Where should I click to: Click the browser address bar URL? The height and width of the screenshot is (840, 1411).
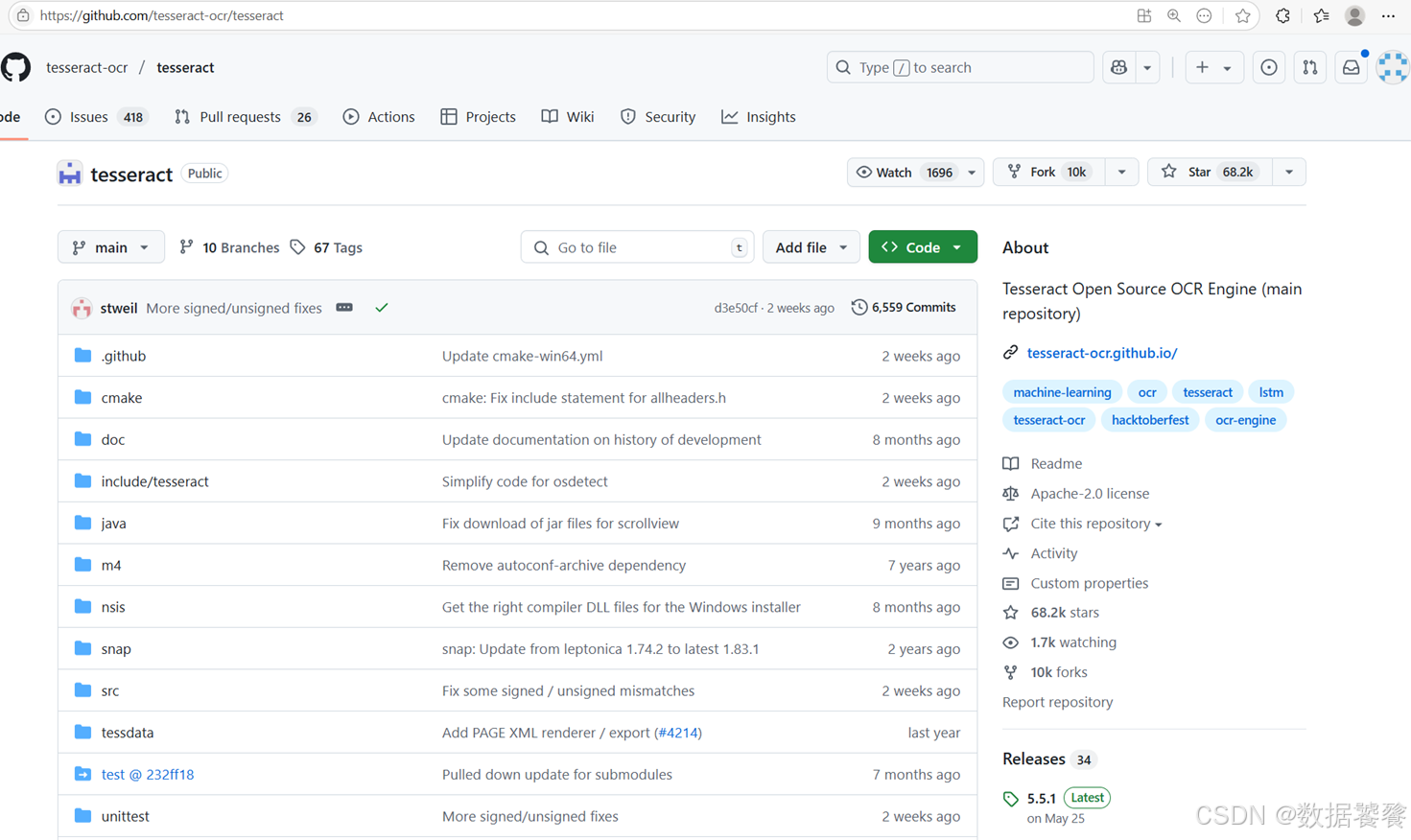(161, 15)
